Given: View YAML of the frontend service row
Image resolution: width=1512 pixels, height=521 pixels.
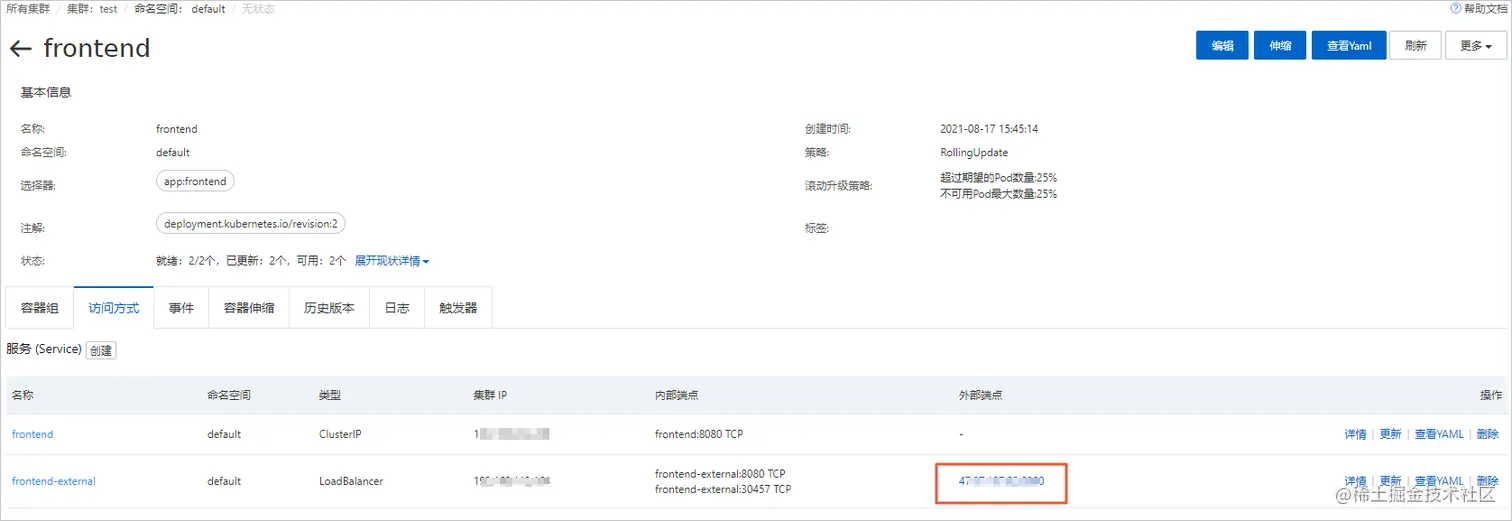Looking at the screenshot, I should (1439, 434).
